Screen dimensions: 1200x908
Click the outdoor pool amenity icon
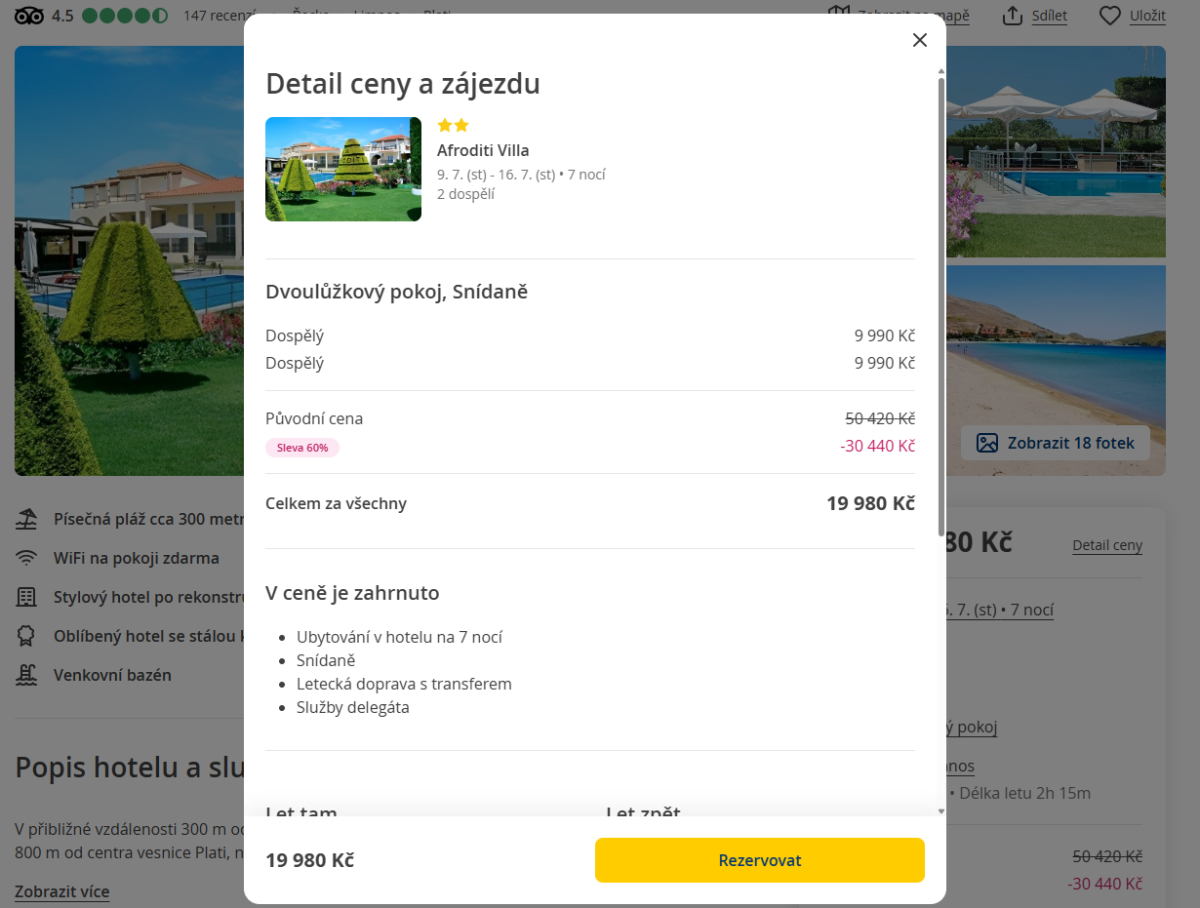(x=27, y=675)
